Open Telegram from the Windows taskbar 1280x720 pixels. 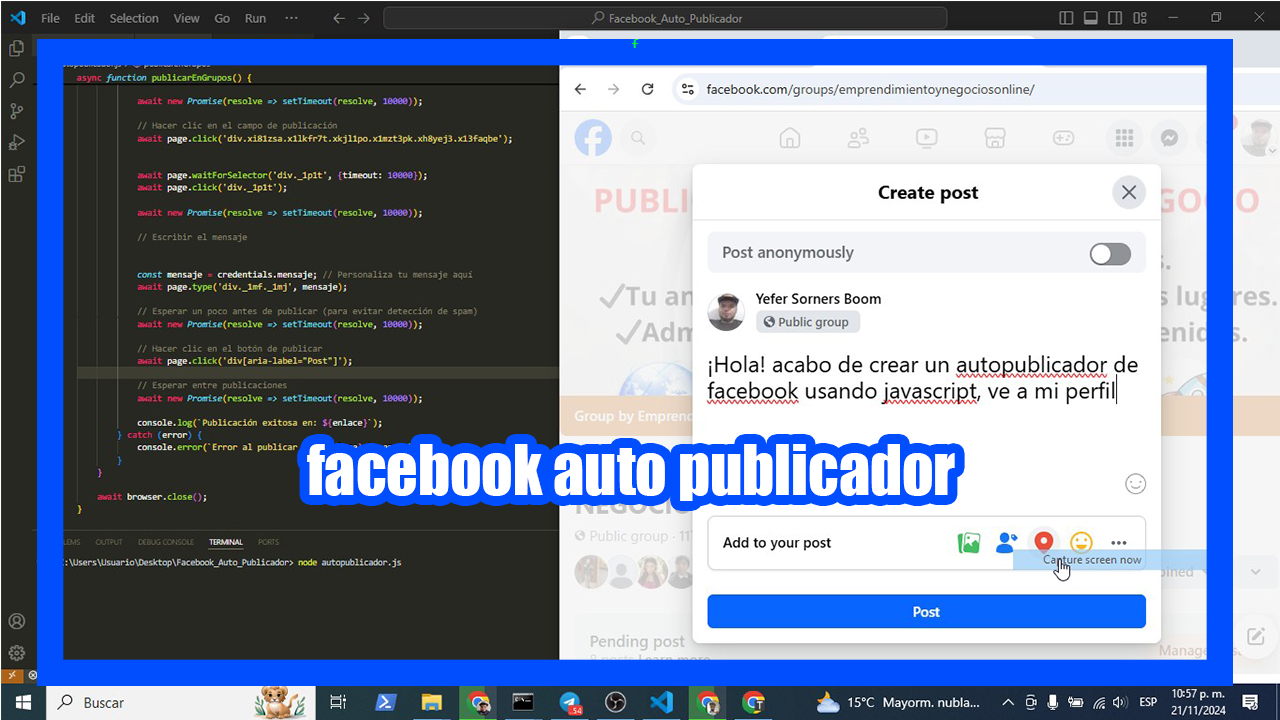[570, 702]
